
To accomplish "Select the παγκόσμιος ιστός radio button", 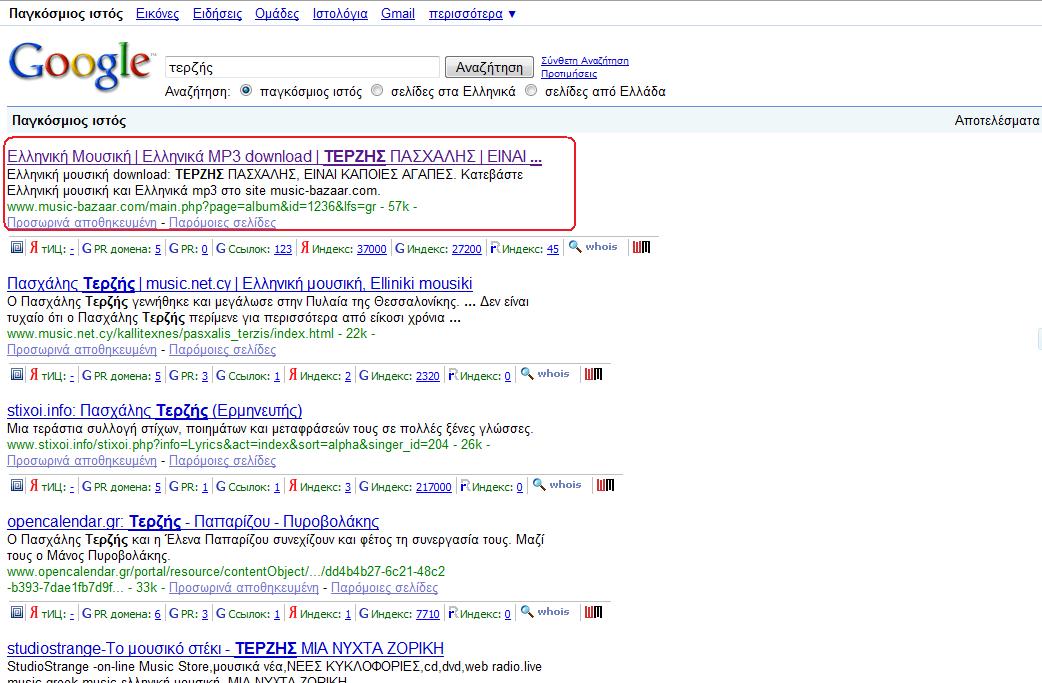I will pyautogui.click(x=246, y=90).
